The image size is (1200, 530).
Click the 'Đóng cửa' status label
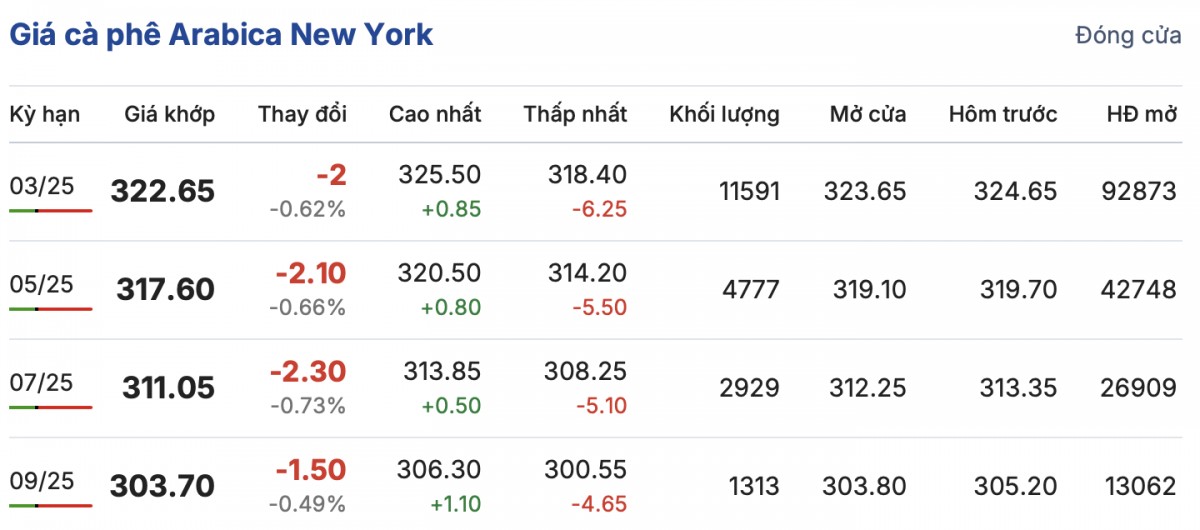(x=1128, y=36)
